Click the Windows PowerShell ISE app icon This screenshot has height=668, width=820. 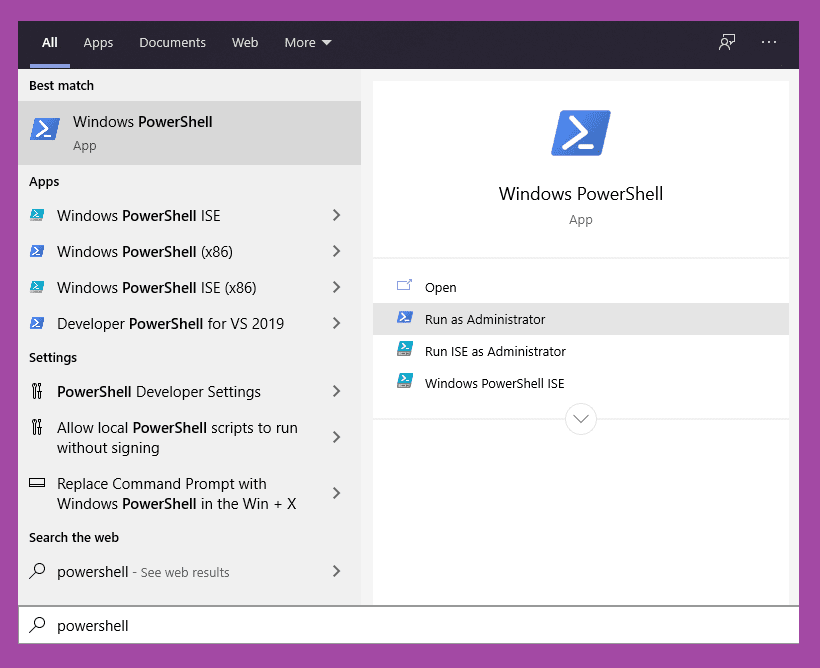pyautogui.click(x=37, y=215)
